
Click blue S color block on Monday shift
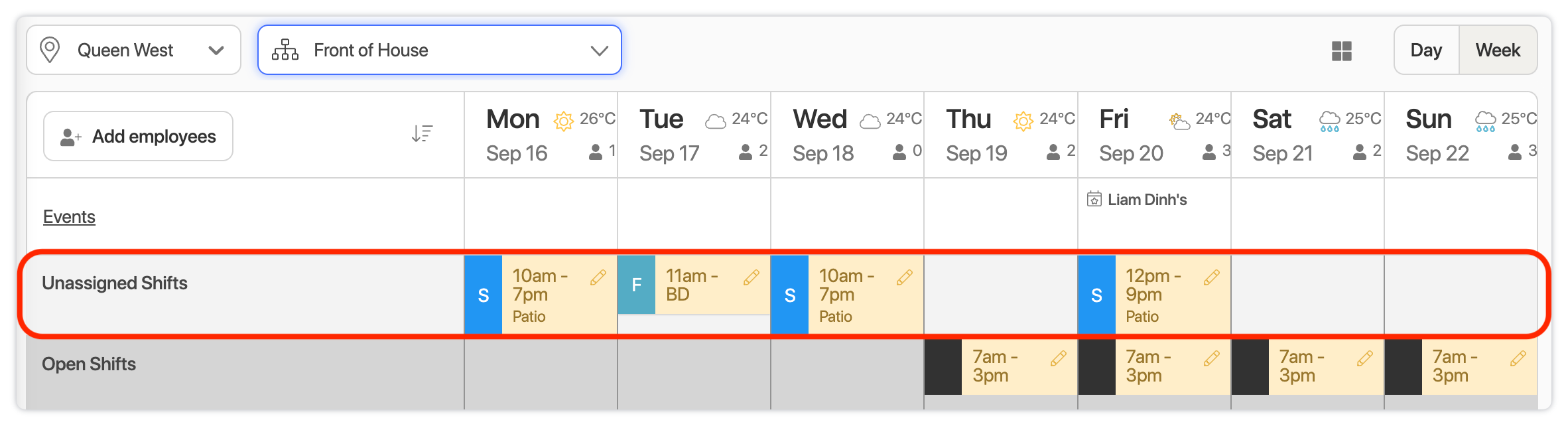(x=484, y=295)
